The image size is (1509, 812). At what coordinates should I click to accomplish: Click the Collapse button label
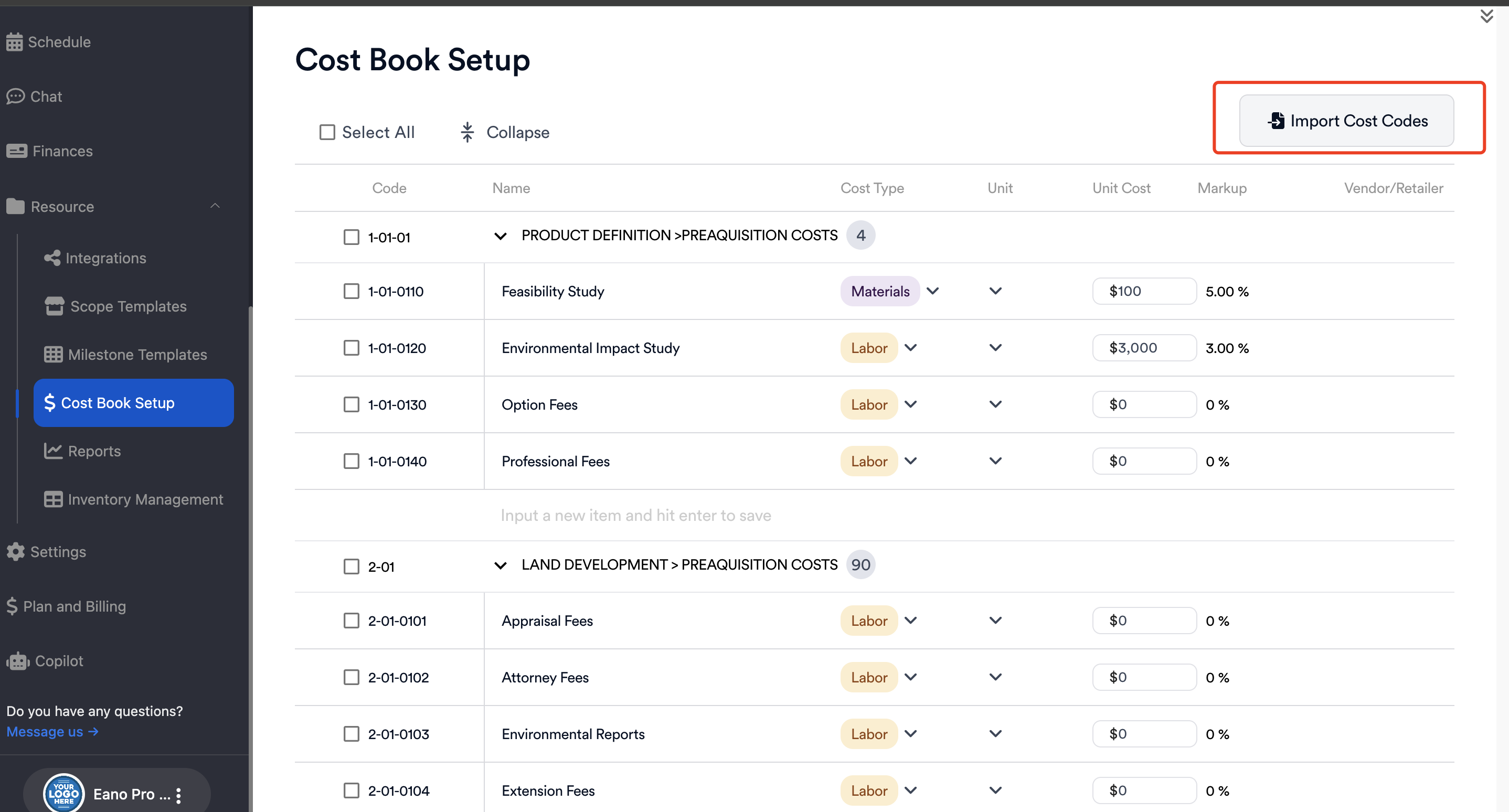(518, 132)
